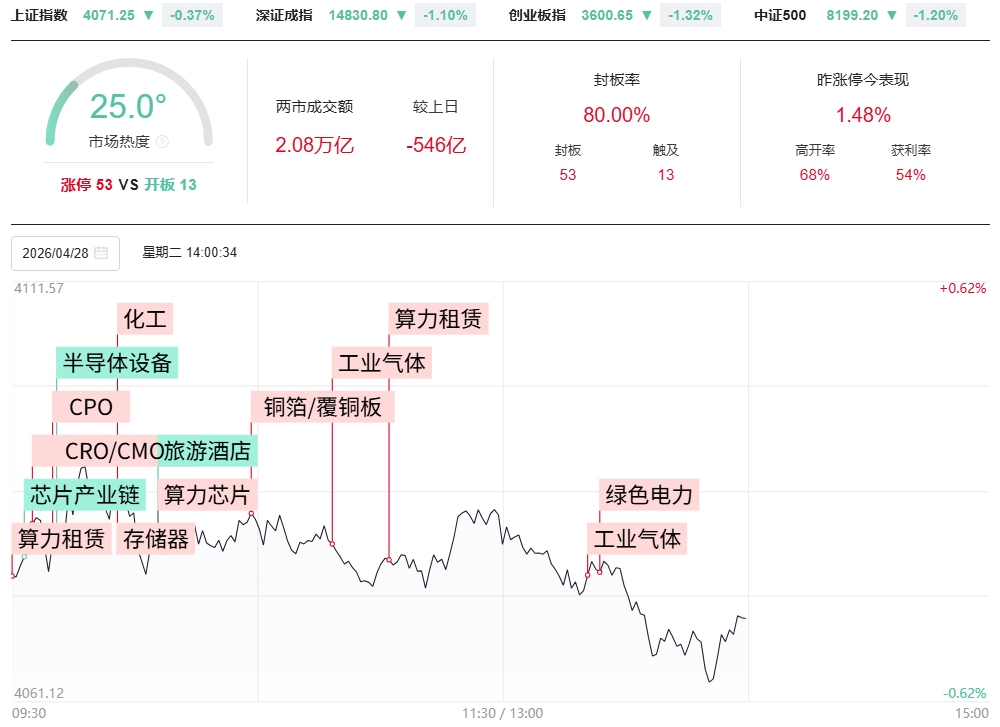Open the calendar icon in the date box
Image resolution: width=1000 pixels, height=727 pixels.
click(101, 253)
